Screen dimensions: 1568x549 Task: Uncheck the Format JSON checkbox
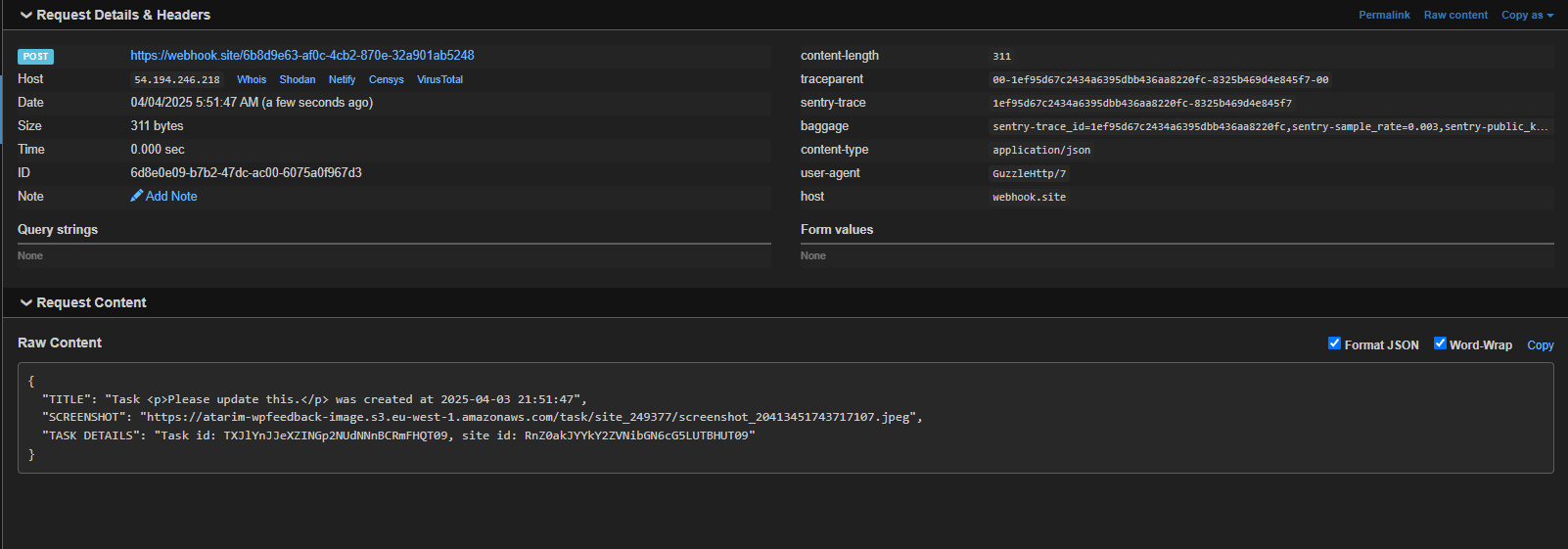pos(1334,343)
